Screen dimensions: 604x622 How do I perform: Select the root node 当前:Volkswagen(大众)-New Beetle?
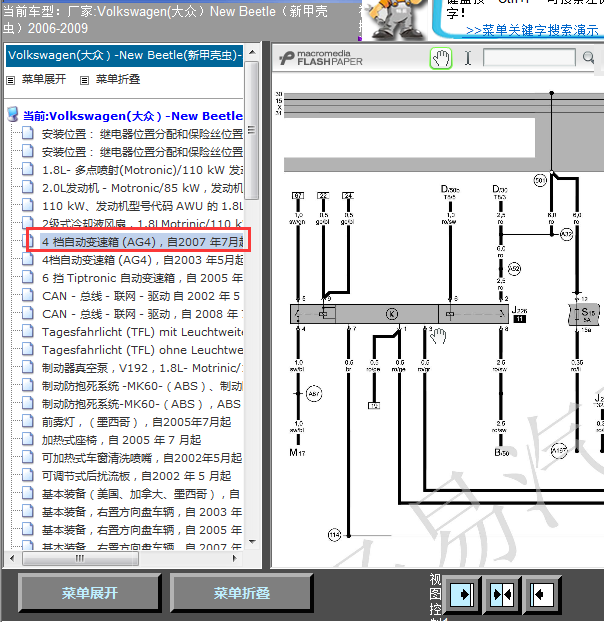[x=133, y=116]
